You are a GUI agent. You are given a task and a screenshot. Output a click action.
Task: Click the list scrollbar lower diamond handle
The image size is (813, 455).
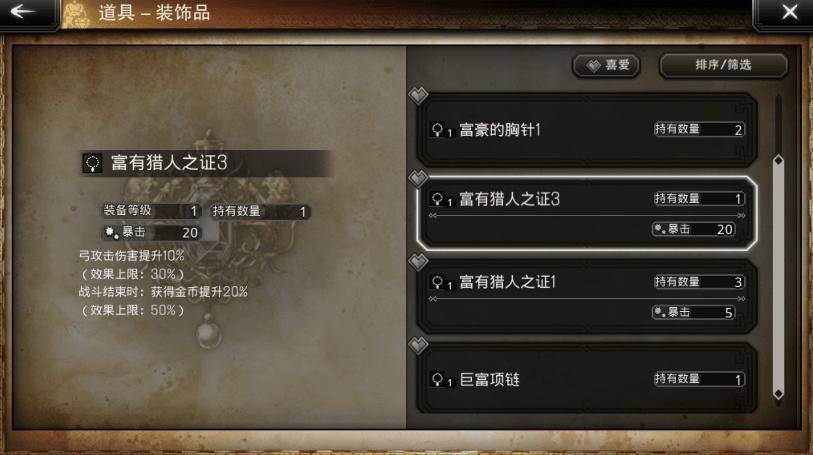[x=778, y=394]
